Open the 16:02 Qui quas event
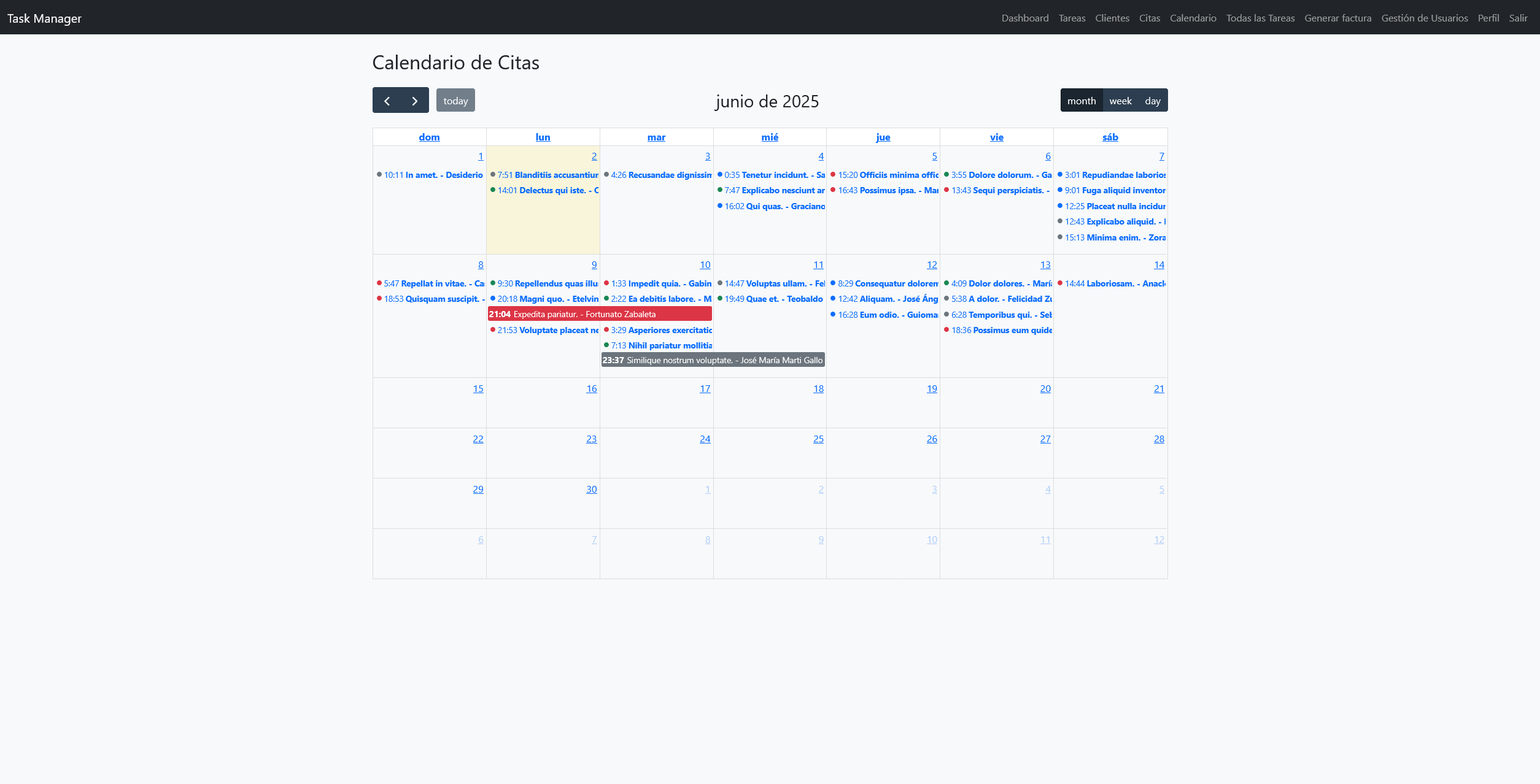The image size is (1540, 784). click(x=770, y=206)
